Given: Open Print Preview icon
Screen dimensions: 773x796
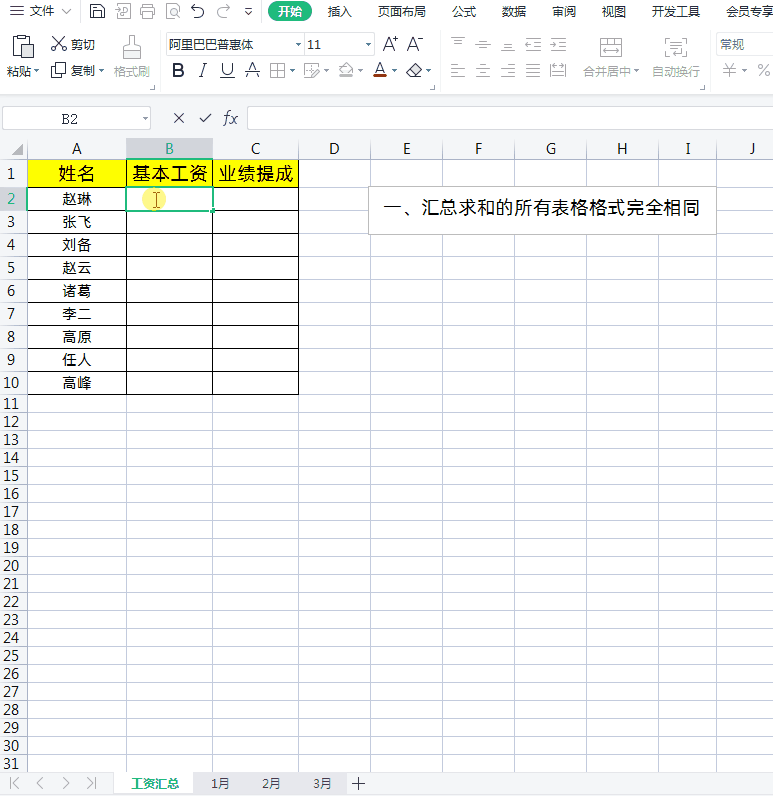Looking at the screenshot, I should (173, 11).
